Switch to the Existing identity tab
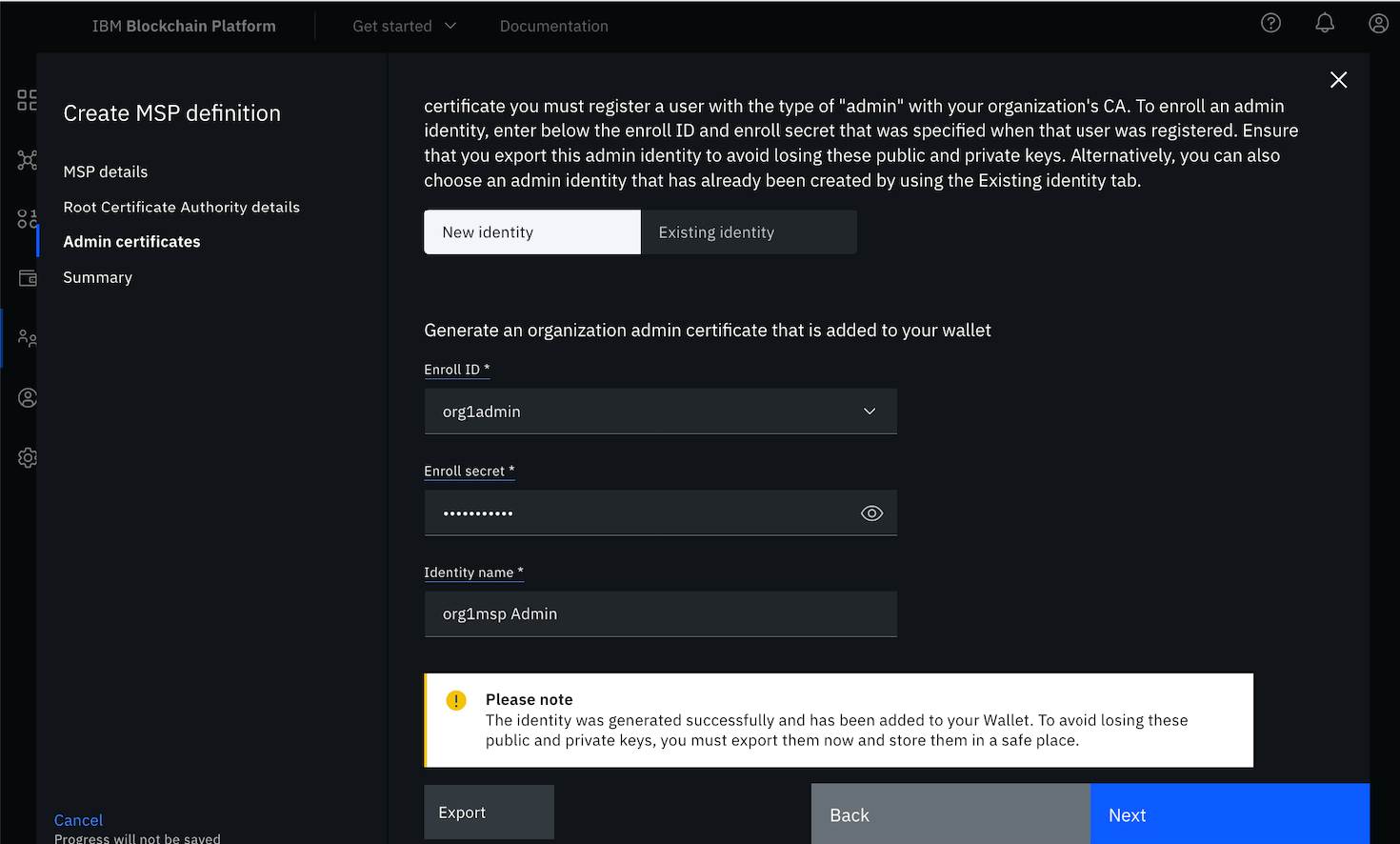The image size is (1400, 844). [749, 232]
